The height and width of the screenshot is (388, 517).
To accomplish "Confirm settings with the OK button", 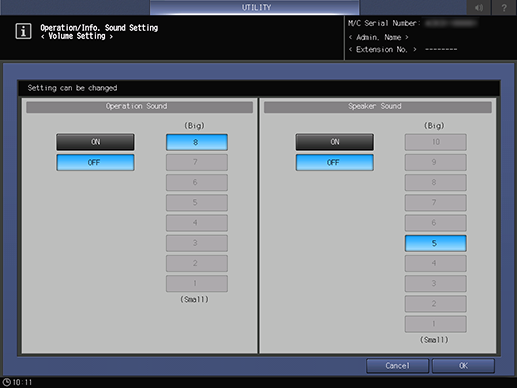I will coord(463,366).
